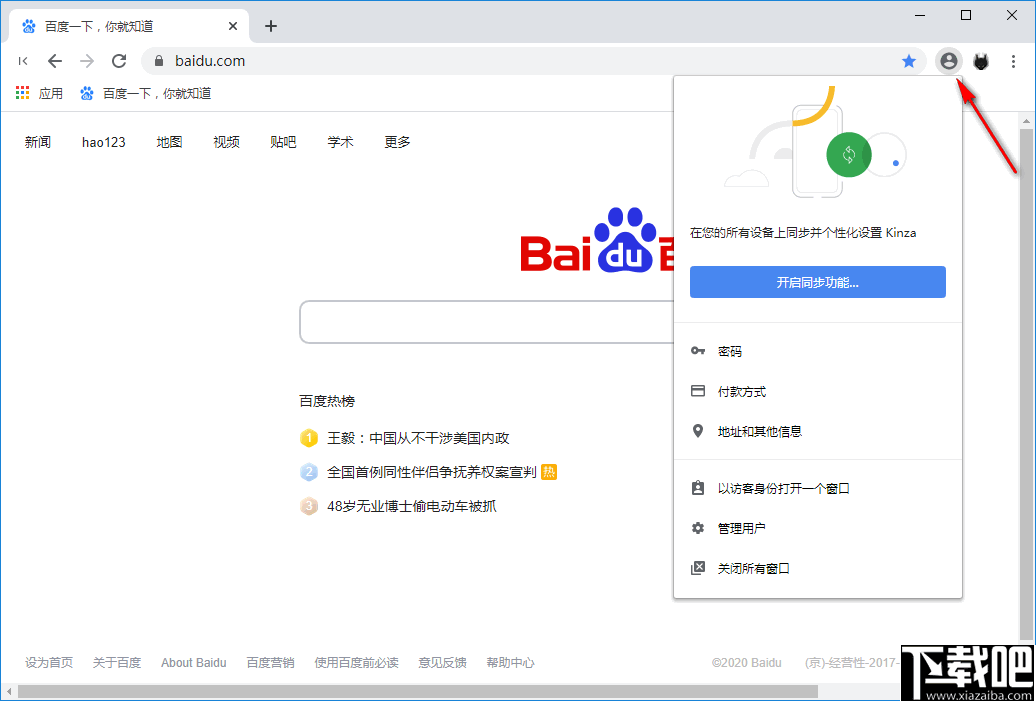The width and height of the screenshot is (1036, 701).
Task: Click the 使用百度前必读 footer link
Action: [x=357, y=663]
